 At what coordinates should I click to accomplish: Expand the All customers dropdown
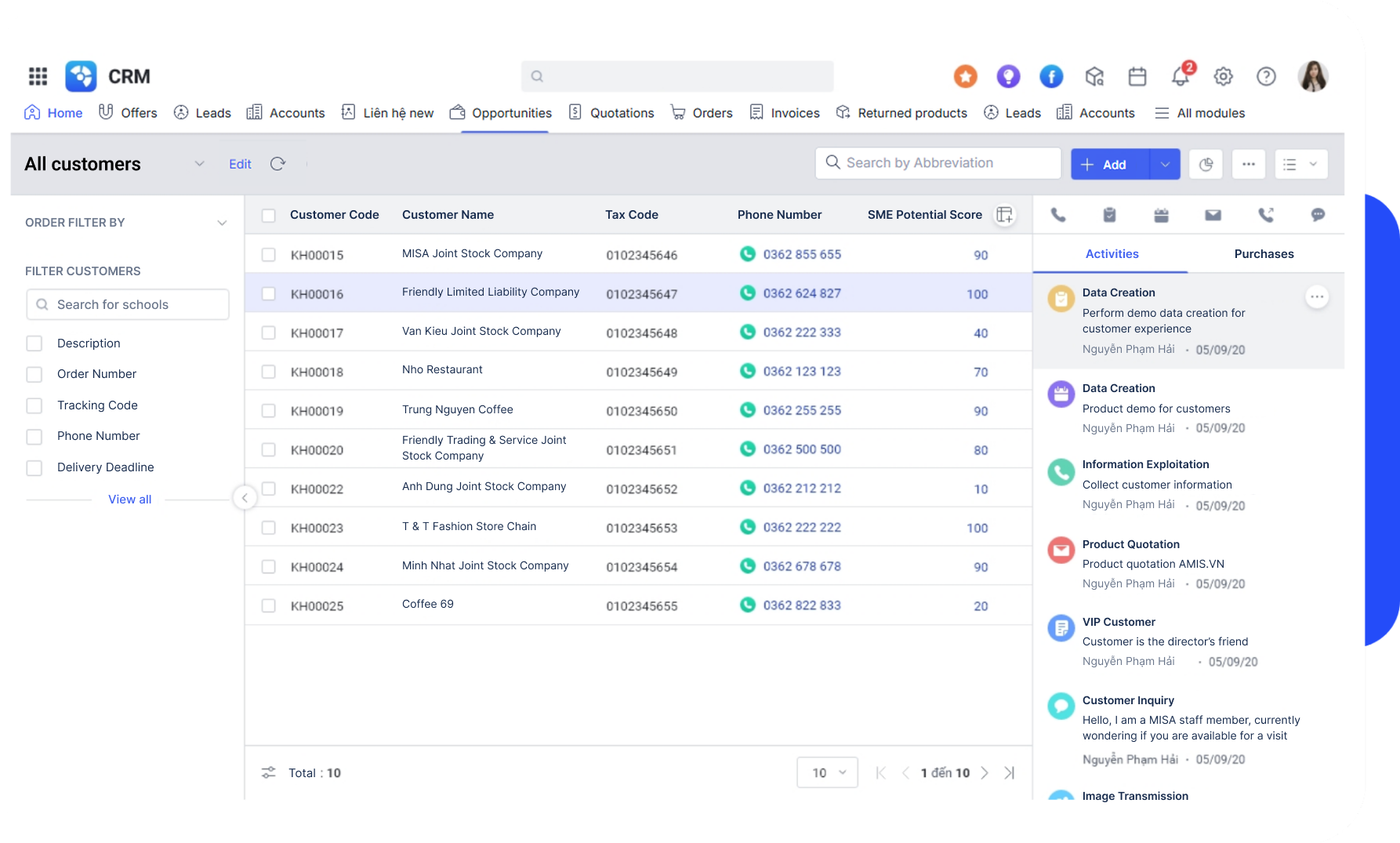point(199,164)
